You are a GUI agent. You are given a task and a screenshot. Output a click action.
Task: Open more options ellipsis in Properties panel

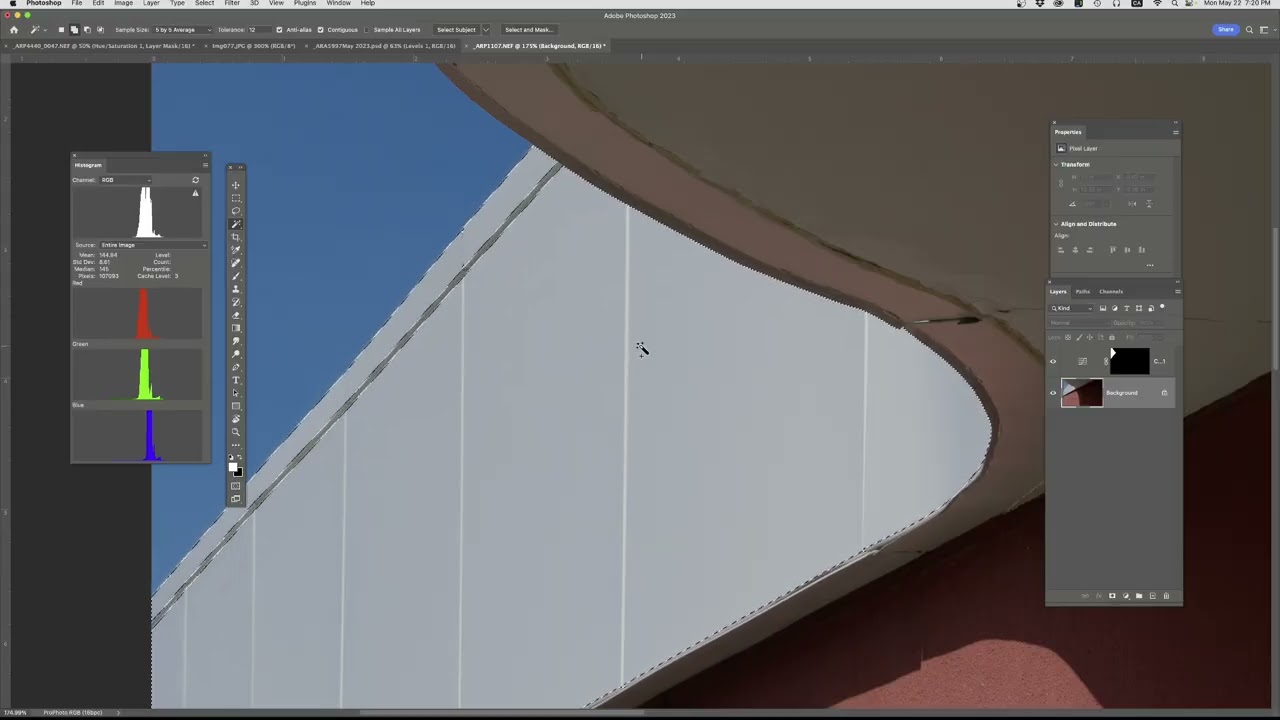coord(1150,265)
